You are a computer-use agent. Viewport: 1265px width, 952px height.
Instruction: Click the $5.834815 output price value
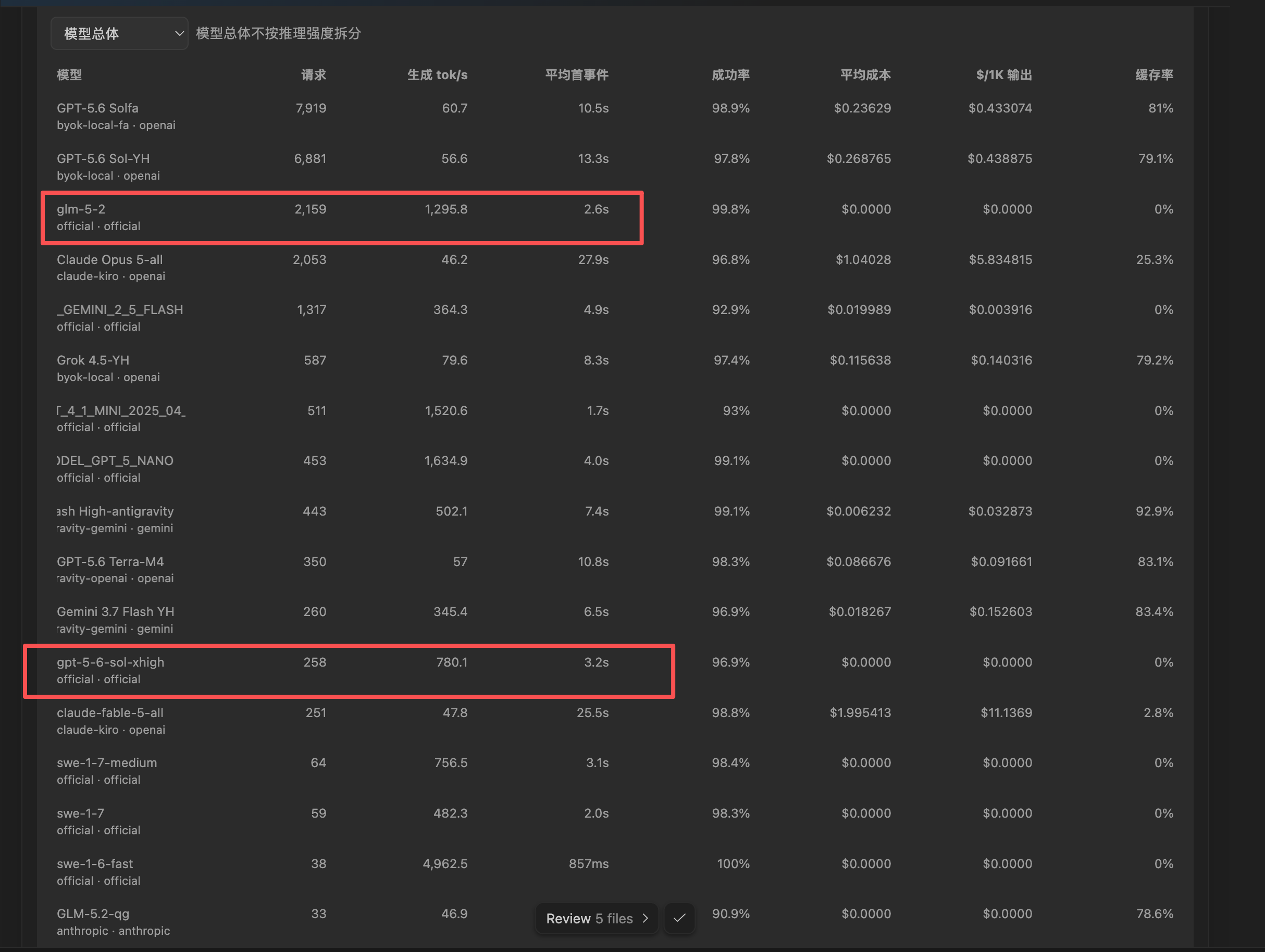point(1000,259)
